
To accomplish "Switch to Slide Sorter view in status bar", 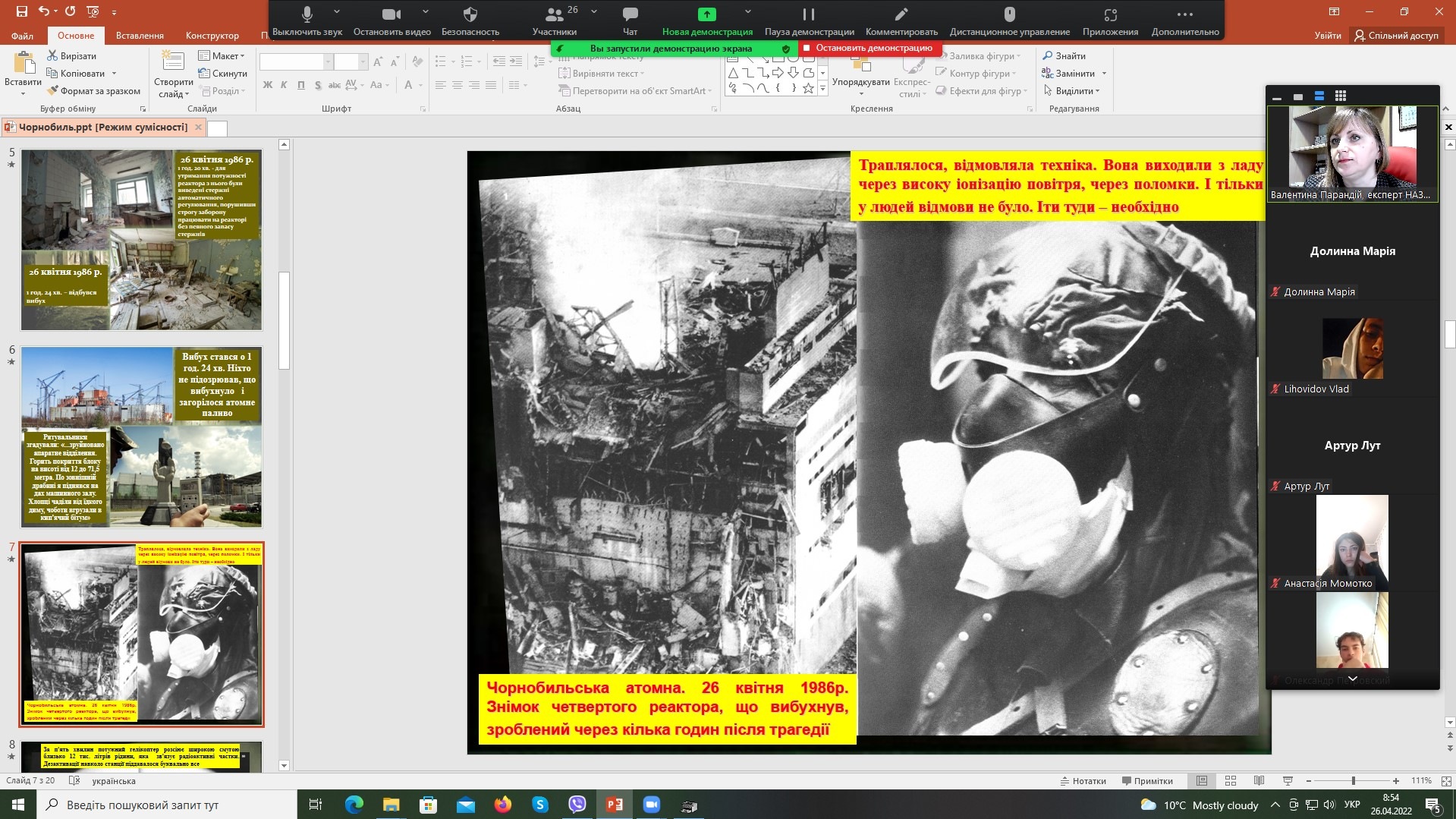I will [1231, 781].
